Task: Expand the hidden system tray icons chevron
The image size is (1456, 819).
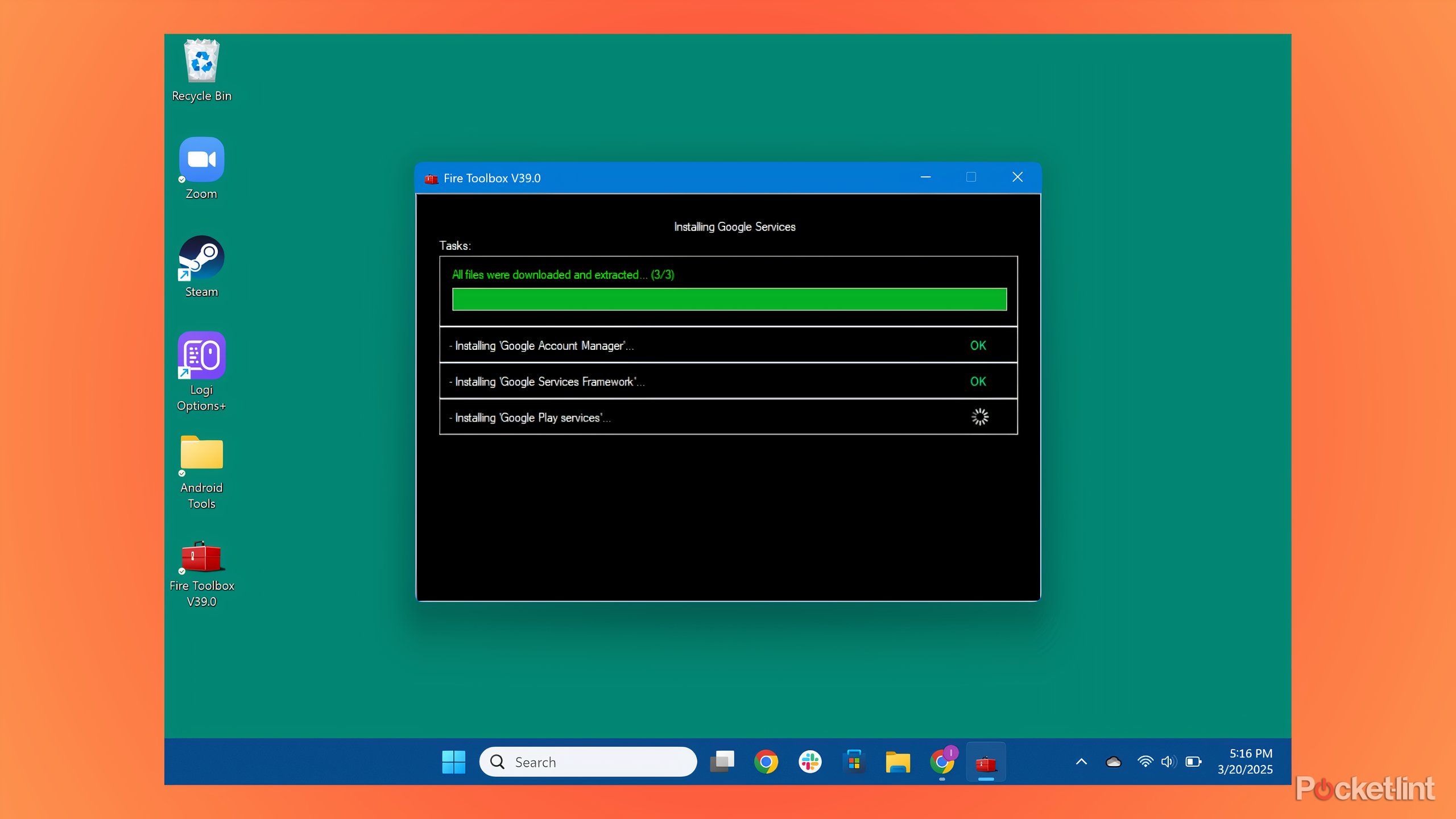Action: (x=1081, y=762)
